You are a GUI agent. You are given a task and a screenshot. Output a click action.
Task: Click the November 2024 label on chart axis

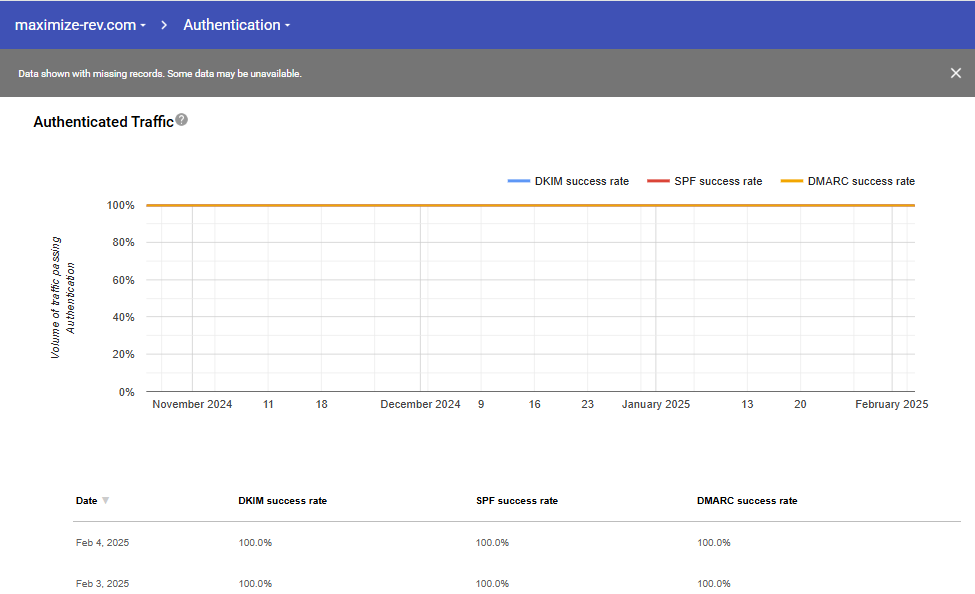[x=192, y=404]
